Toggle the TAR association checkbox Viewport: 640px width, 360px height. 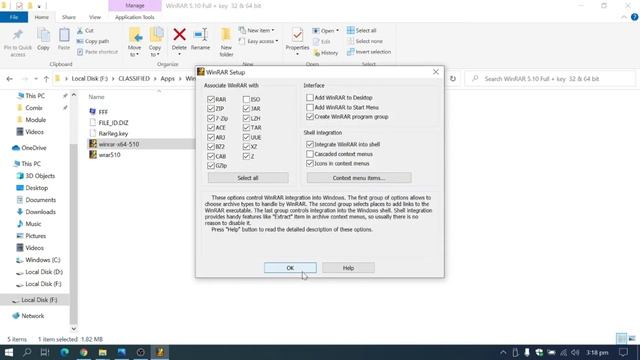[x=246, y=127]
